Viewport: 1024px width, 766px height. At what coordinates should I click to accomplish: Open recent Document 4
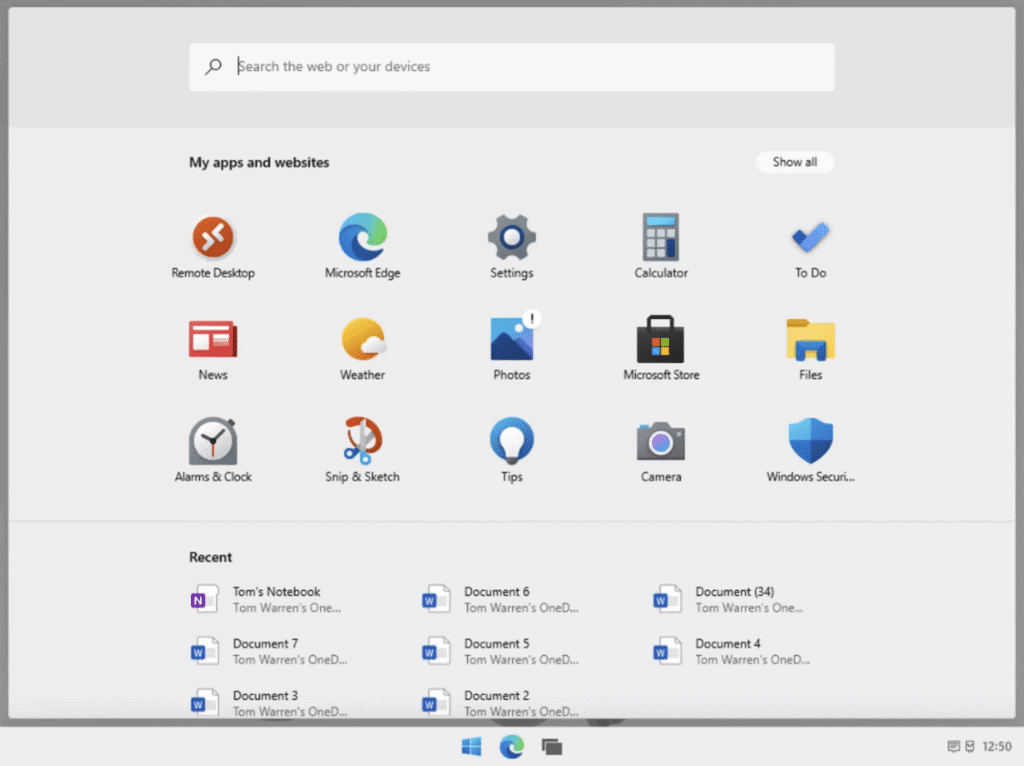[x=731, y=651]
